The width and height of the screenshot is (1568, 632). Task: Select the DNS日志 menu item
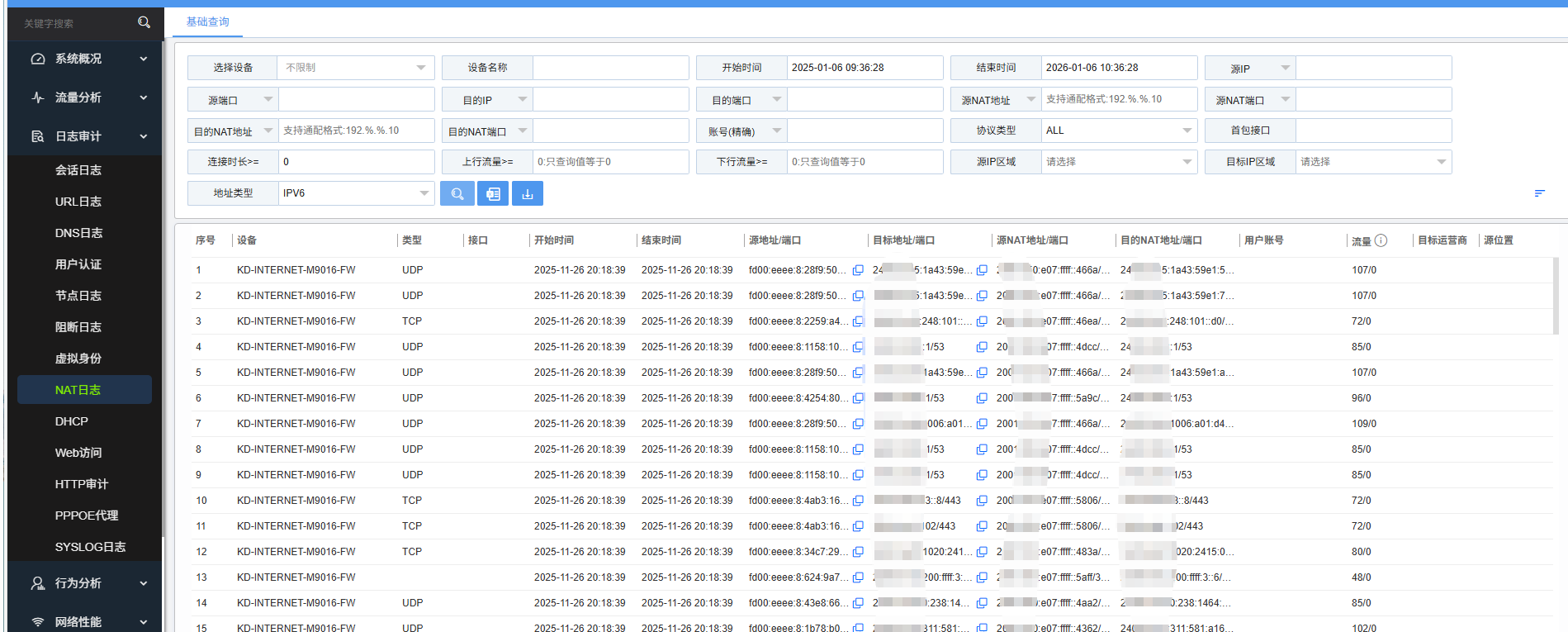(78, 233)
